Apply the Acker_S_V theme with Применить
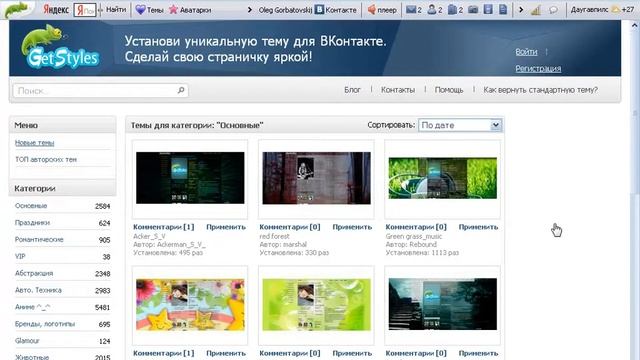The width and height of the screenshot is (640, 360). [x=226, y=227]
